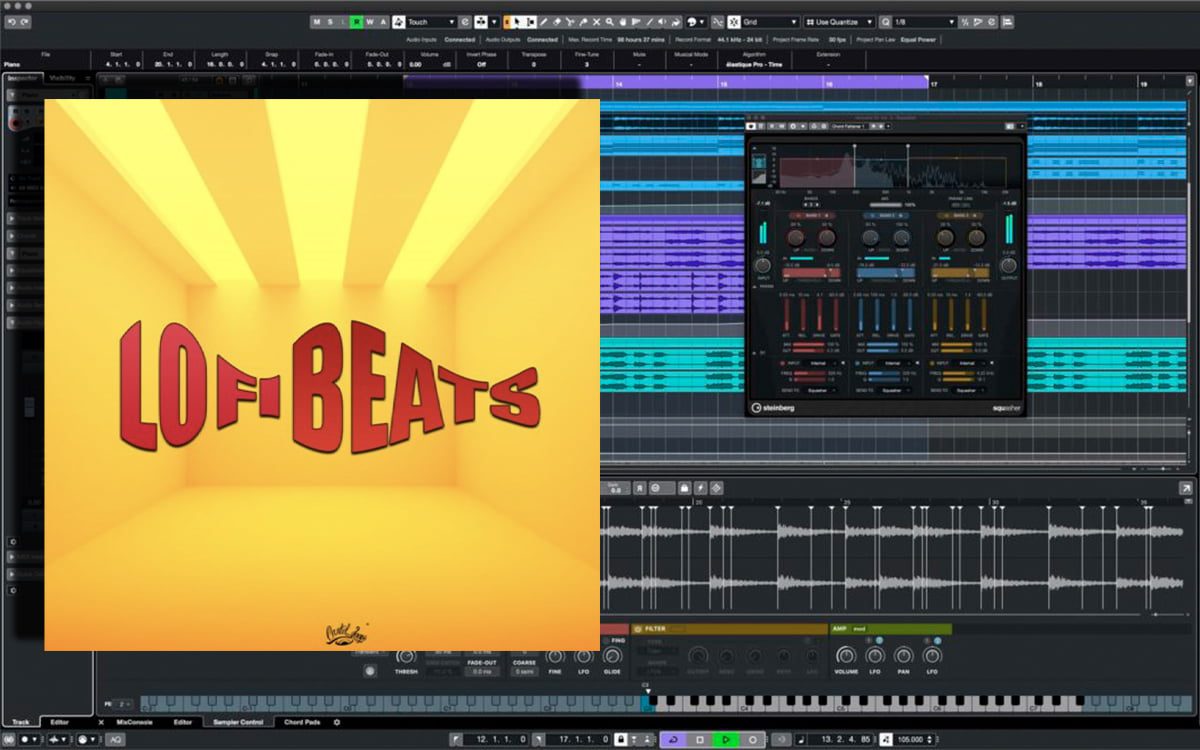
Task: Select the Play speaker tool
Action: coord(661,22)
